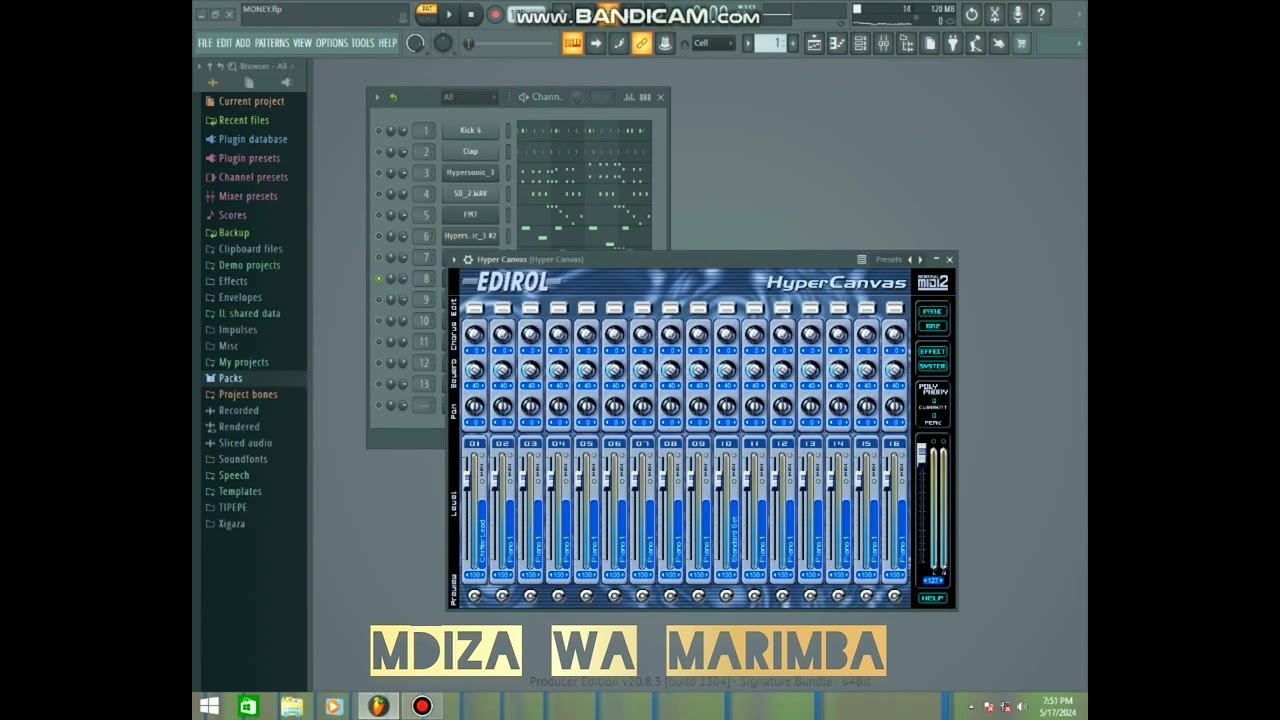Start playback with the Play button
The width and height of the screenshot is (1280, 720).
point(448,14)
